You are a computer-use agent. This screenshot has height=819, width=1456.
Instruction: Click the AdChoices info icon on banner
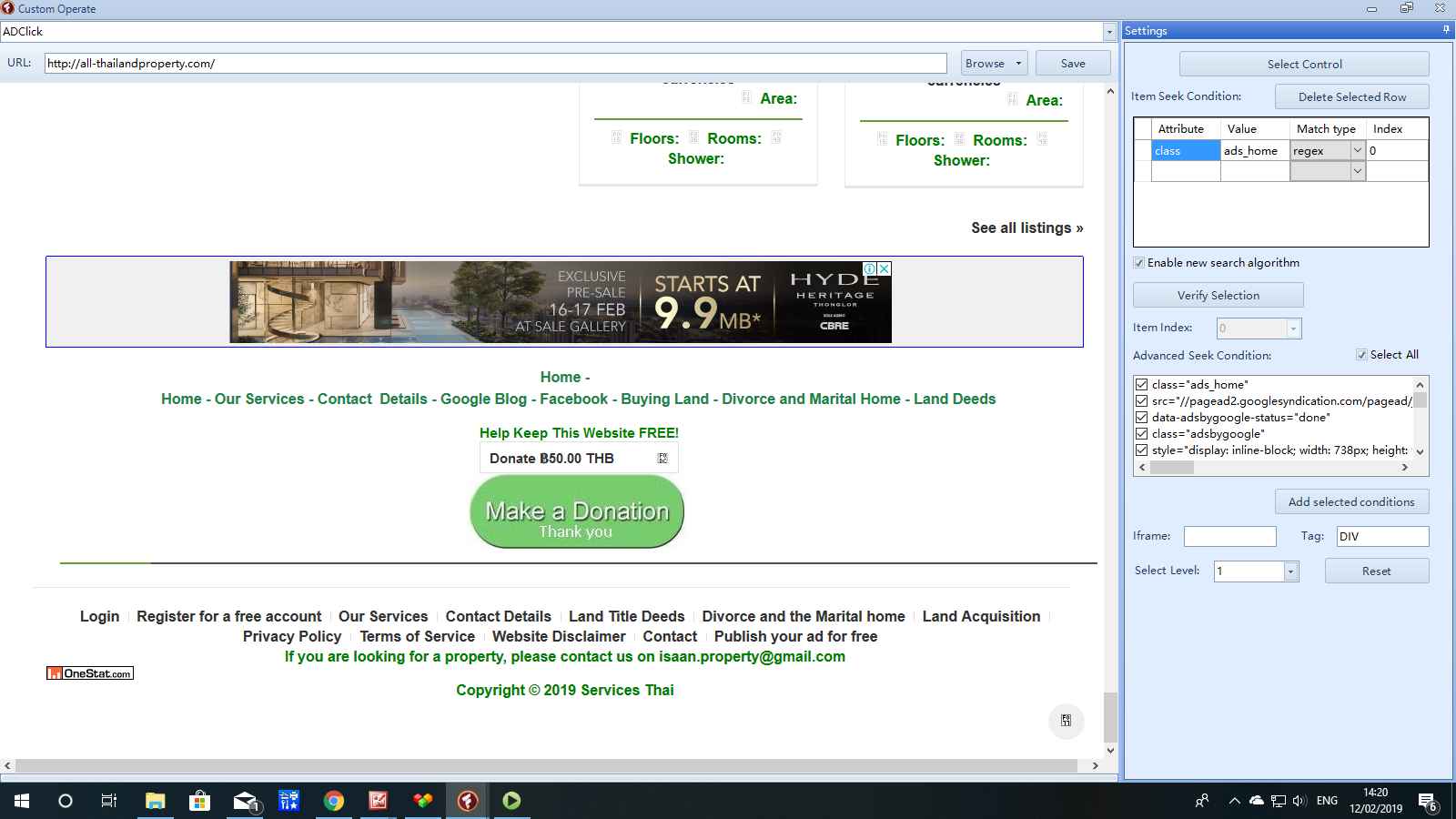(x=870, y=269)
